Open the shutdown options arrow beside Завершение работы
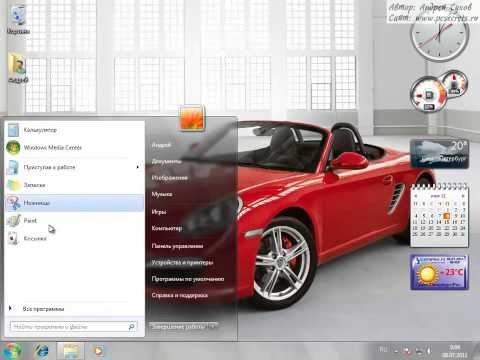Image resolution: width=480 pixels, height=360 pixels. 212,326
